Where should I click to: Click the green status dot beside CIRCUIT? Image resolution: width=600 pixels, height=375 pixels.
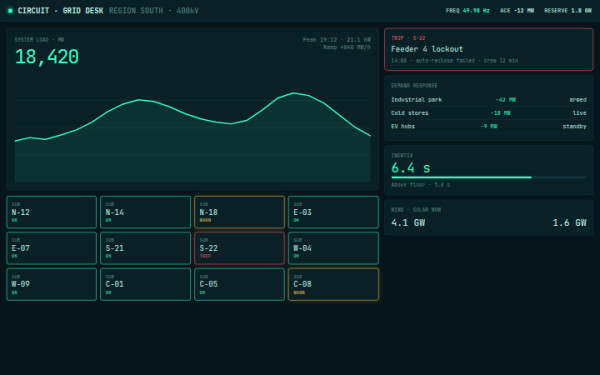point(10,11)
